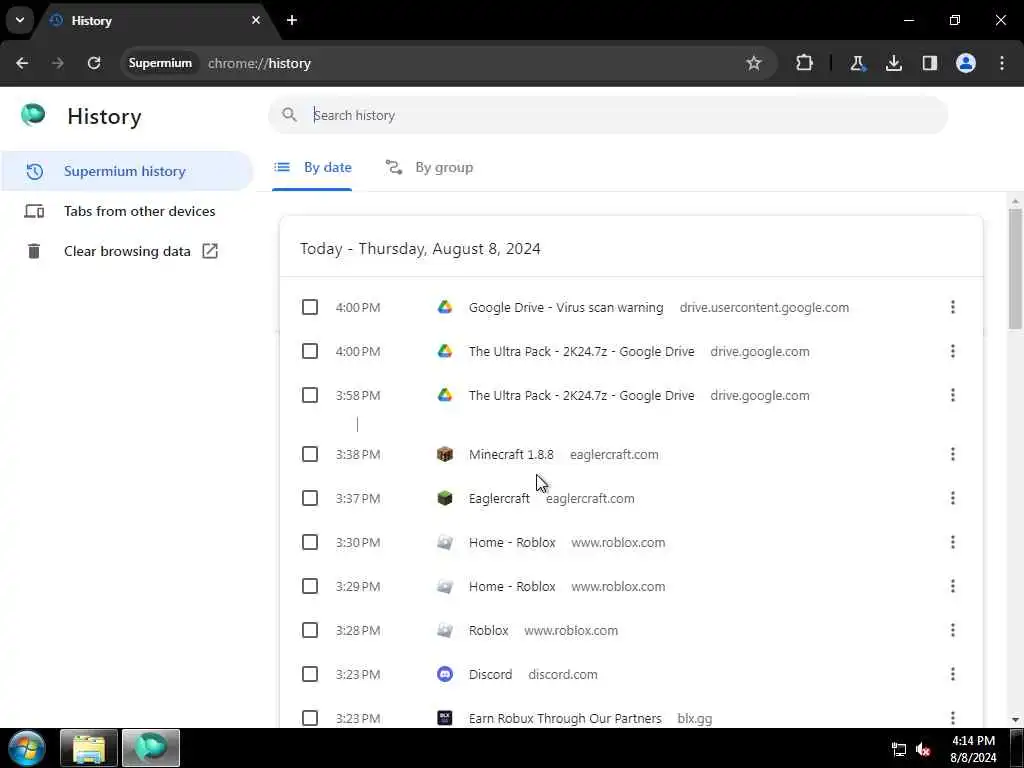
Task: Bookmark this page with the star icon
Action: (754, 63)
